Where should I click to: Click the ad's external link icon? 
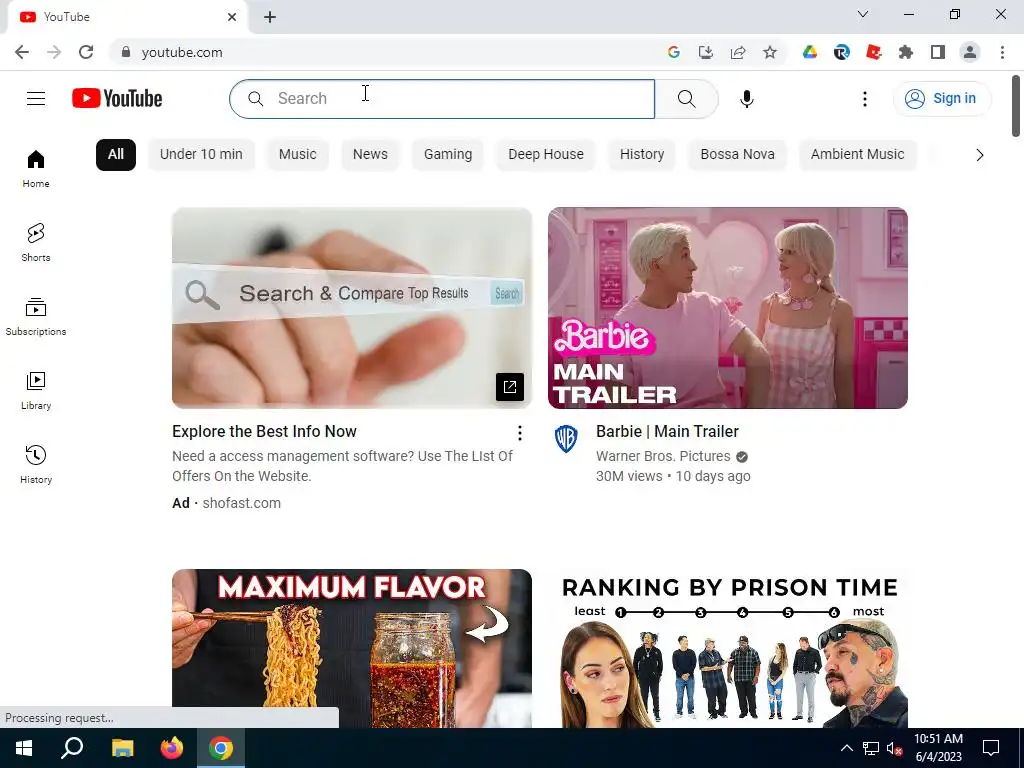click(x=509, y=387)
